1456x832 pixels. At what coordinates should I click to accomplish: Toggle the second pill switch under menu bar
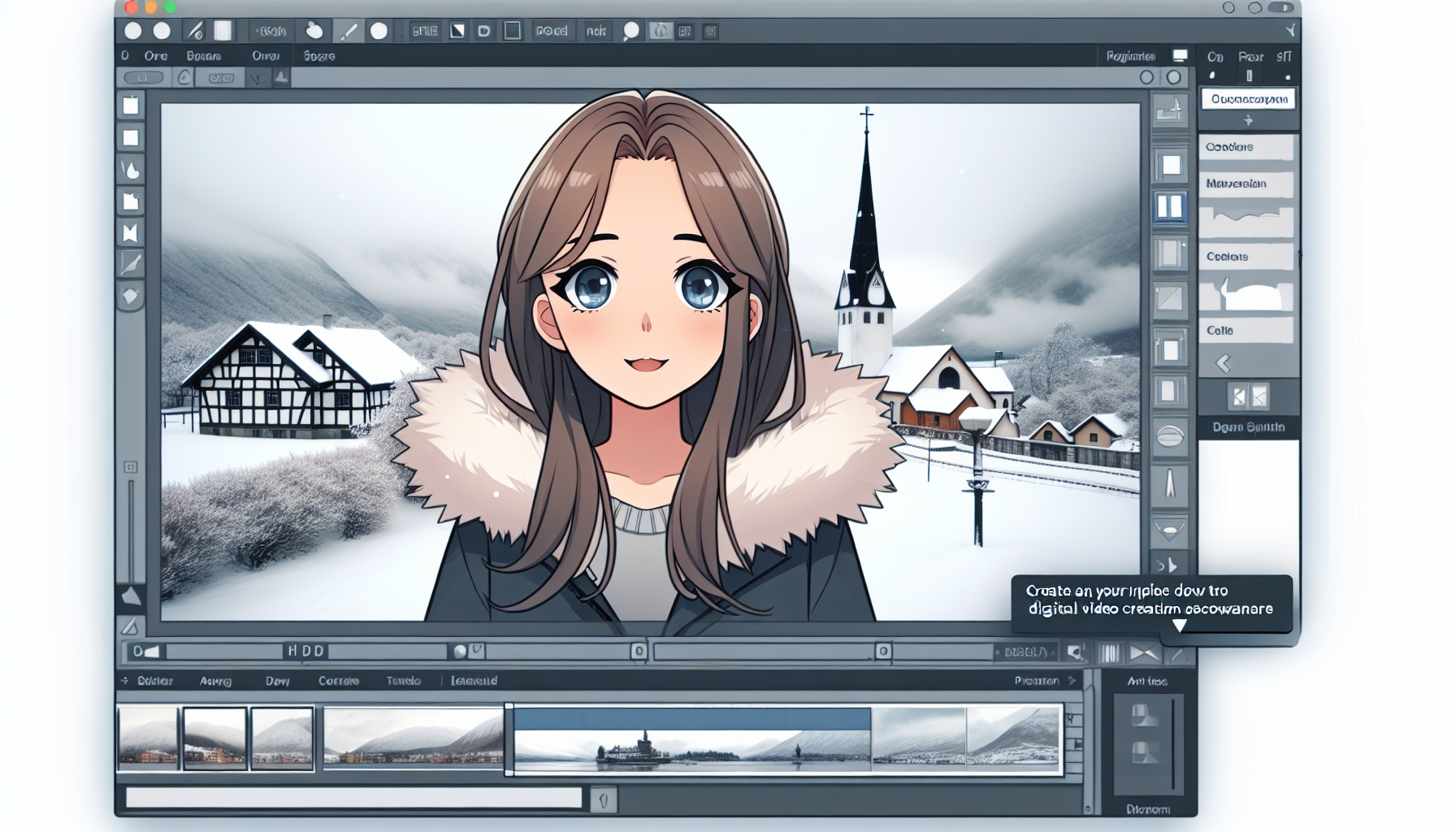[x=221, y=78]
